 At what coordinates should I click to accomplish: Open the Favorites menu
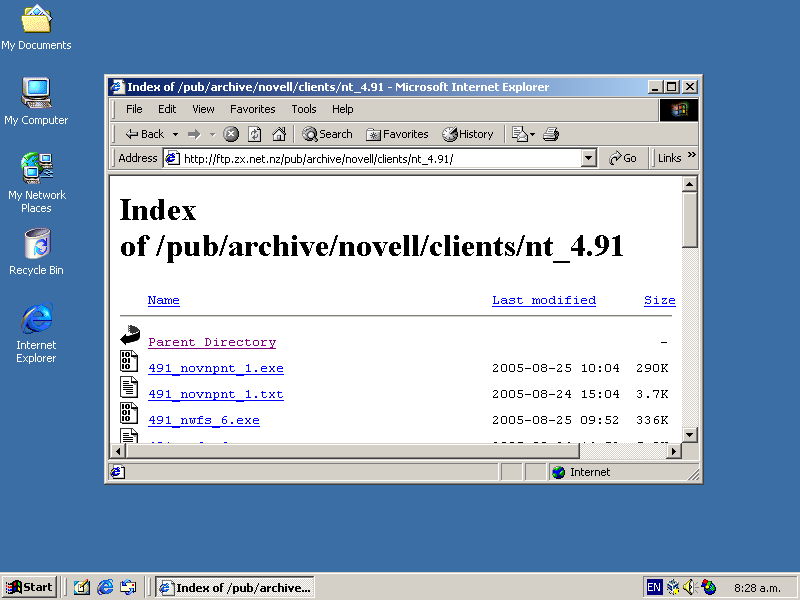tap(253, 109)
